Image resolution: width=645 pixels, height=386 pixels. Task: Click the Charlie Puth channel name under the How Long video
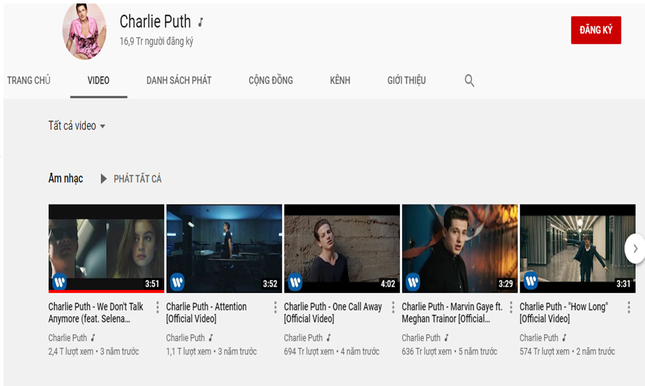(539, 338)
